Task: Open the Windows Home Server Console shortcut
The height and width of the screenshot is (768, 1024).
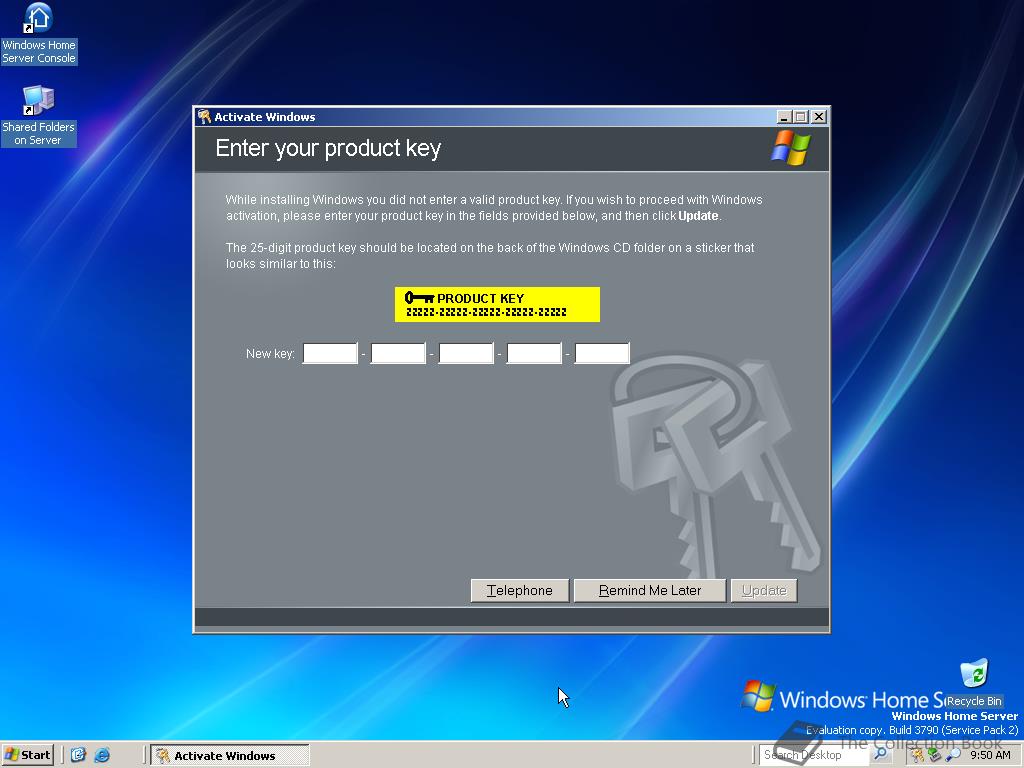Action: click(39, 34)
